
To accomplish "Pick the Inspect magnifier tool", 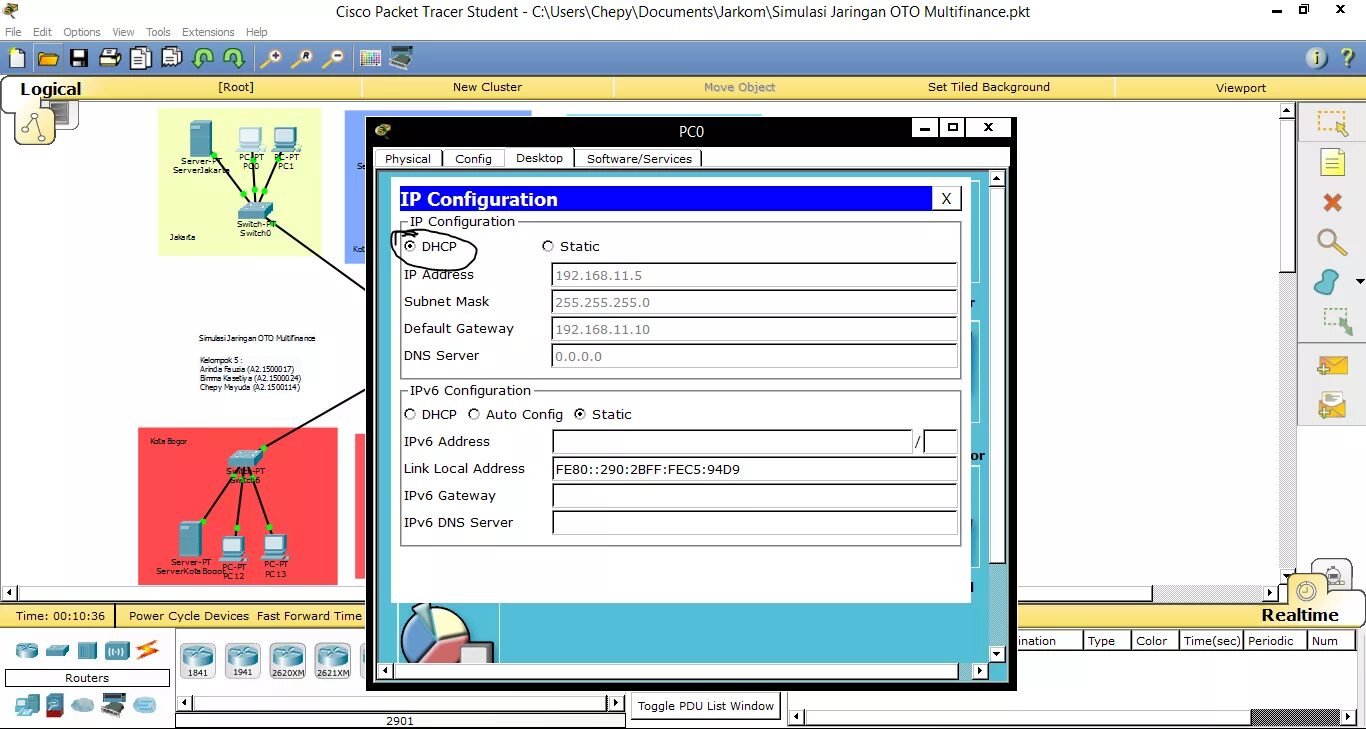I will point(1332,241).
